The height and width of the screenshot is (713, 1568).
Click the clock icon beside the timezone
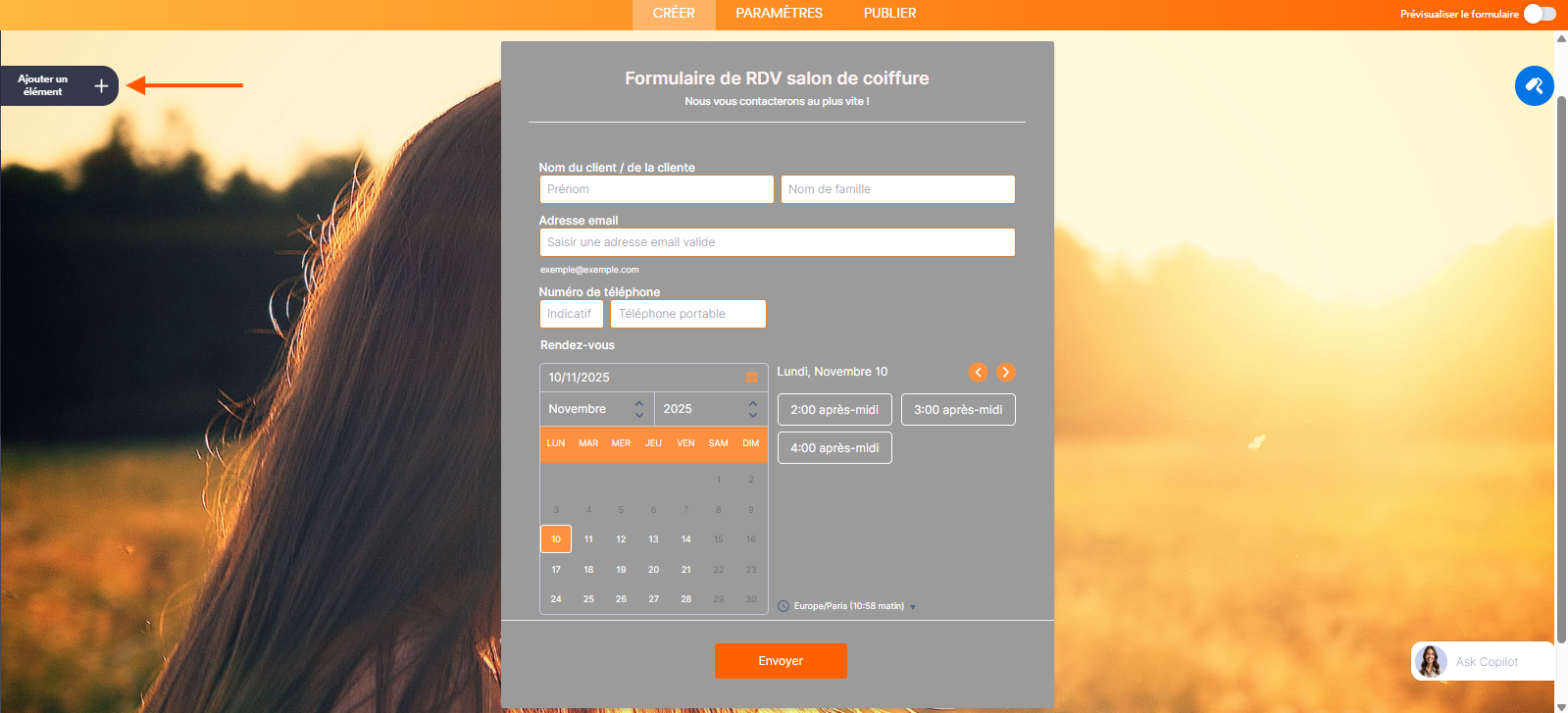[784, 606]
